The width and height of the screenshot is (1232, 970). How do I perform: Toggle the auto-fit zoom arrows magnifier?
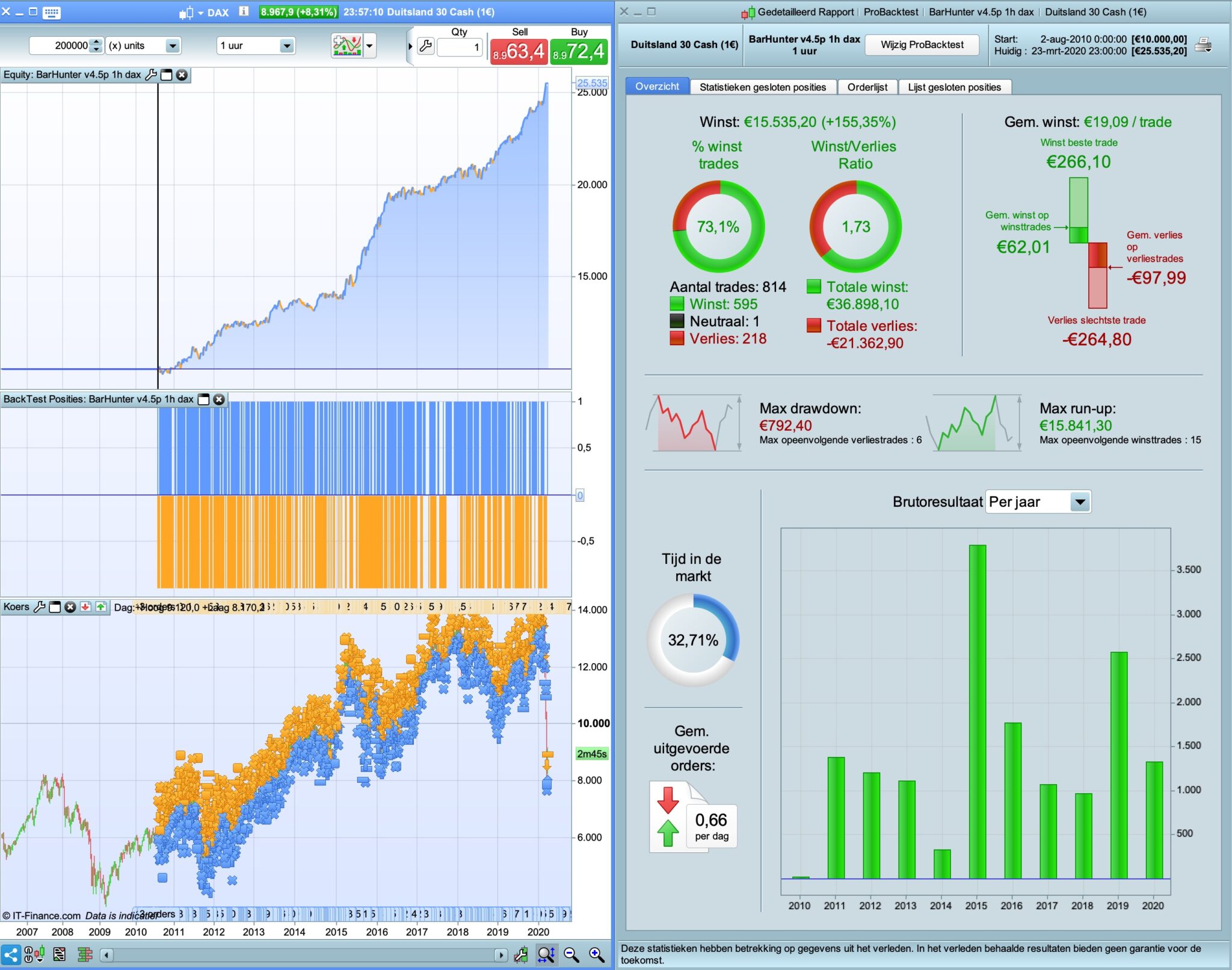546,955
